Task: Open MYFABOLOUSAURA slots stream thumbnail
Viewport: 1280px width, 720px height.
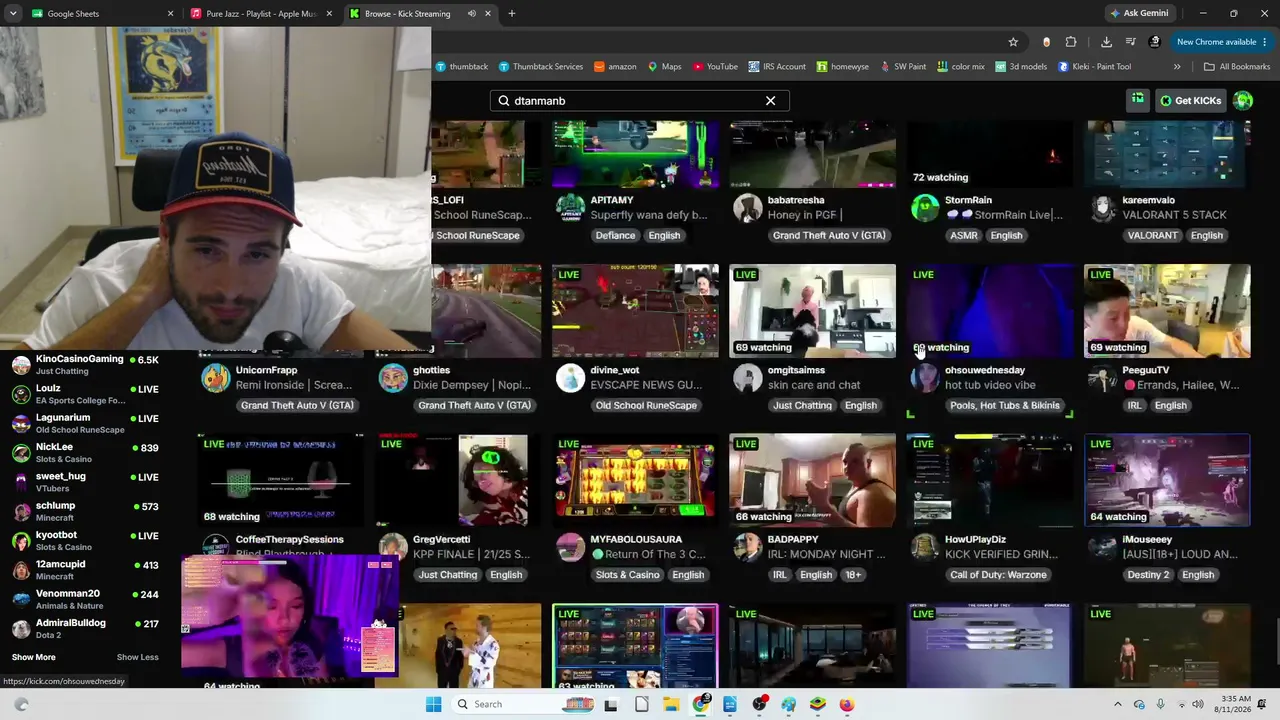Action: coord(635,480)
